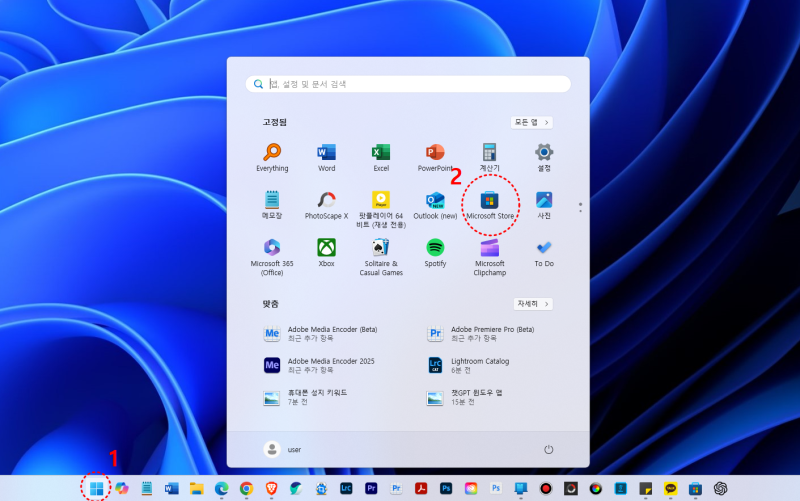Screen dimensions: 800x501
Task: Open the Xbox app
Action: pos(327,253)
